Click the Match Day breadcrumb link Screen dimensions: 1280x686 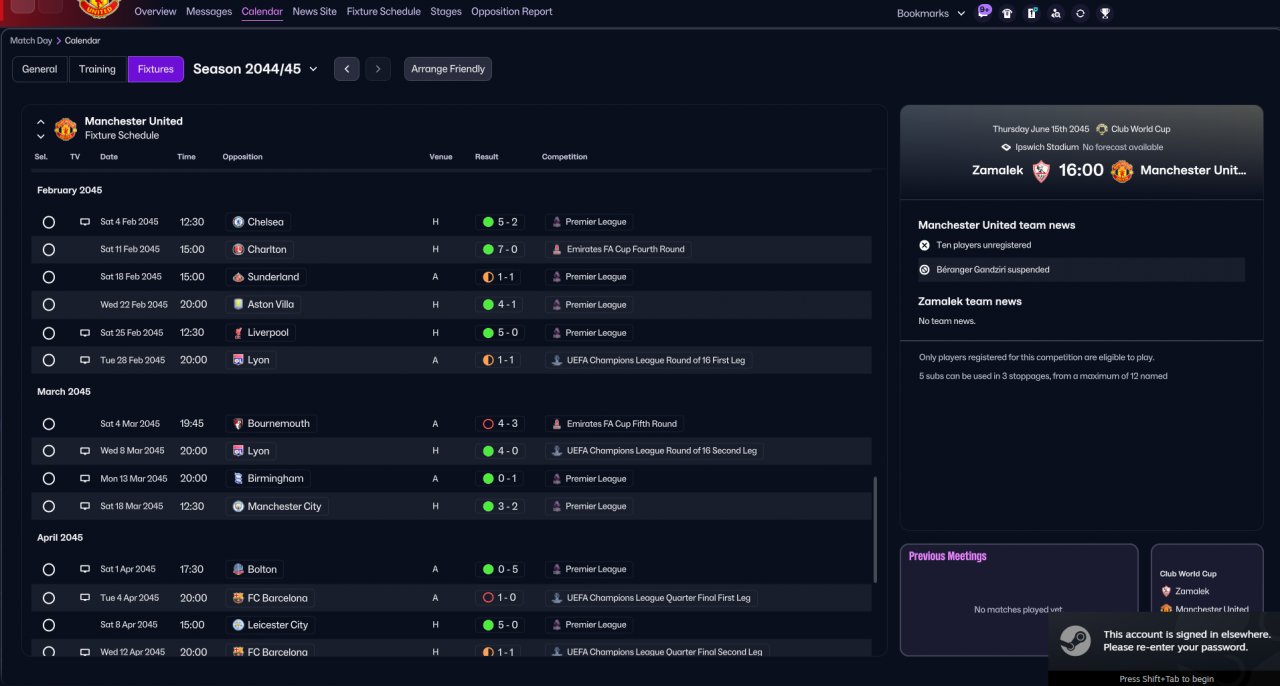pos(31,41)
